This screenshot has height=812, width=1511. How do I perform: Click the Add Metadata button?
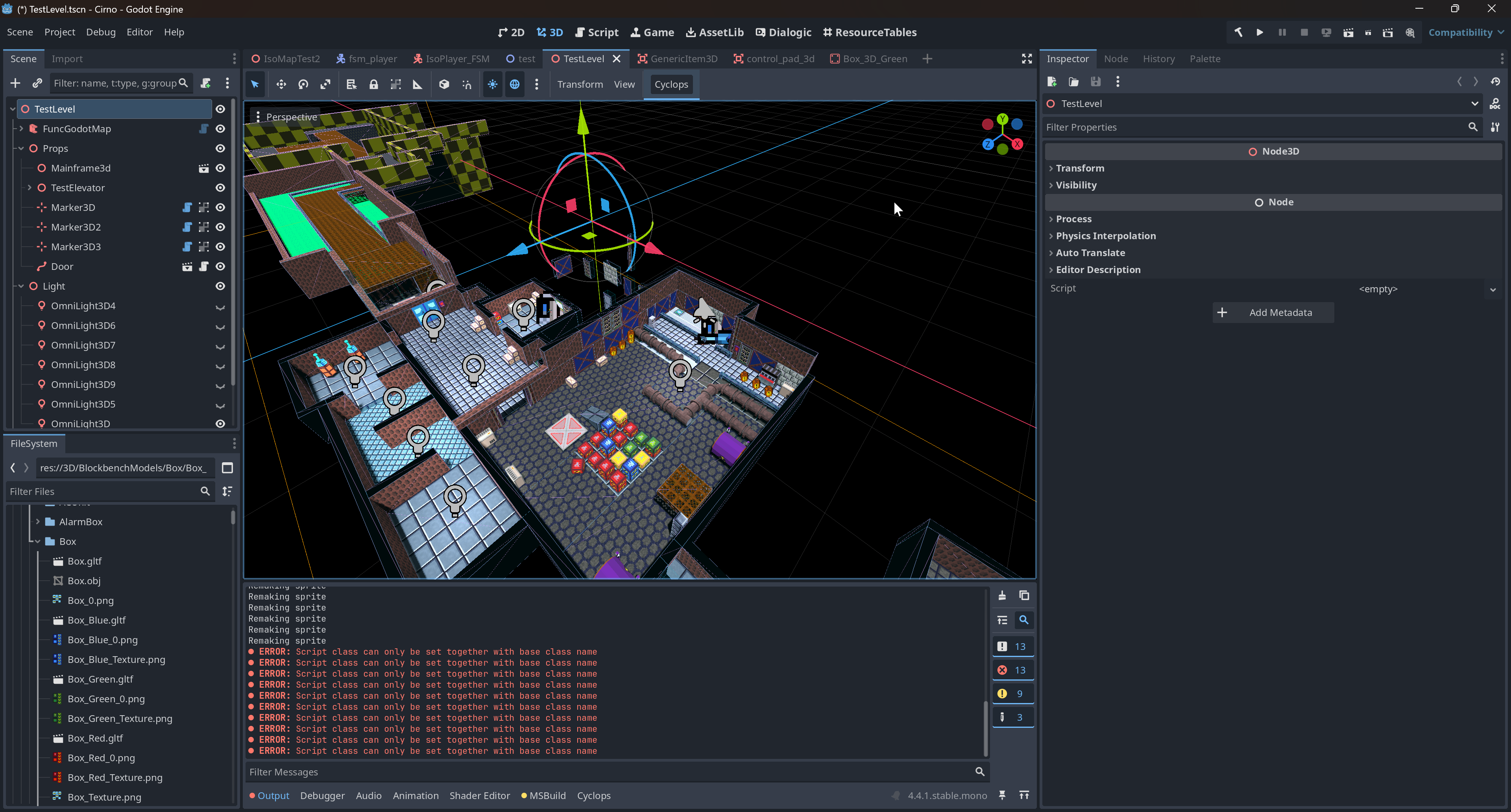click(x=1273, y=312)
